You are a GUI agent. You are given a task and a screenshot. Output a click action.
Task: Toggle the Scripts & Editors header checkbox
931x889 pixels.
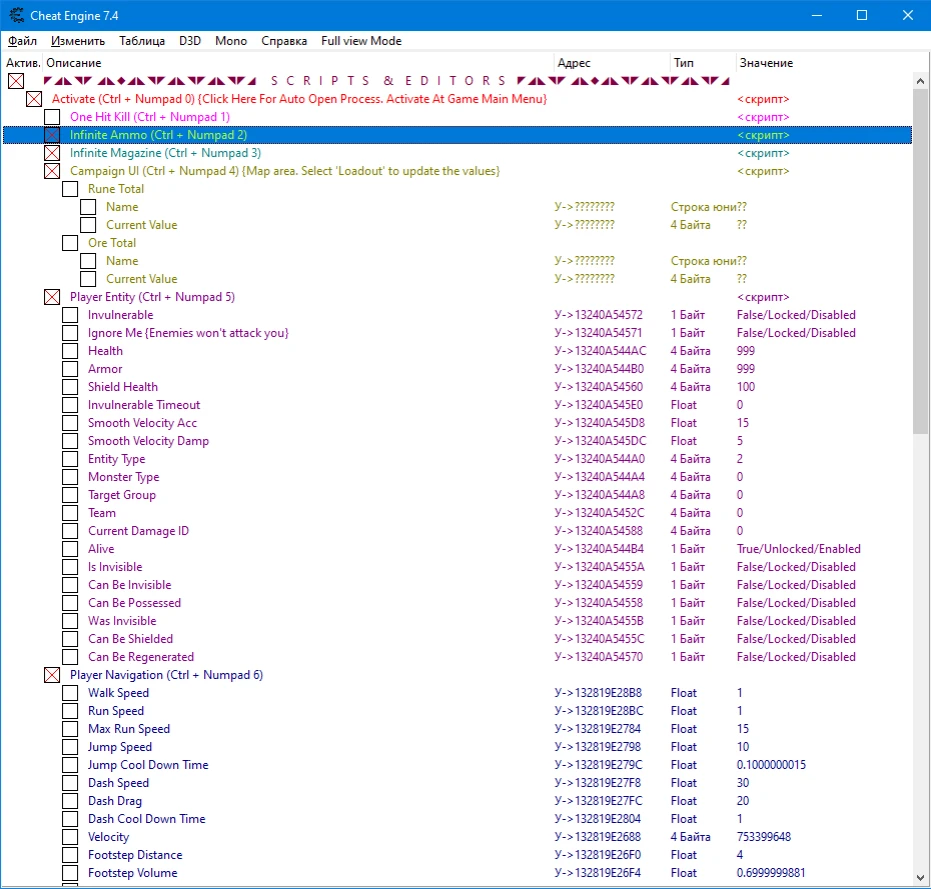tap(16, 81)
